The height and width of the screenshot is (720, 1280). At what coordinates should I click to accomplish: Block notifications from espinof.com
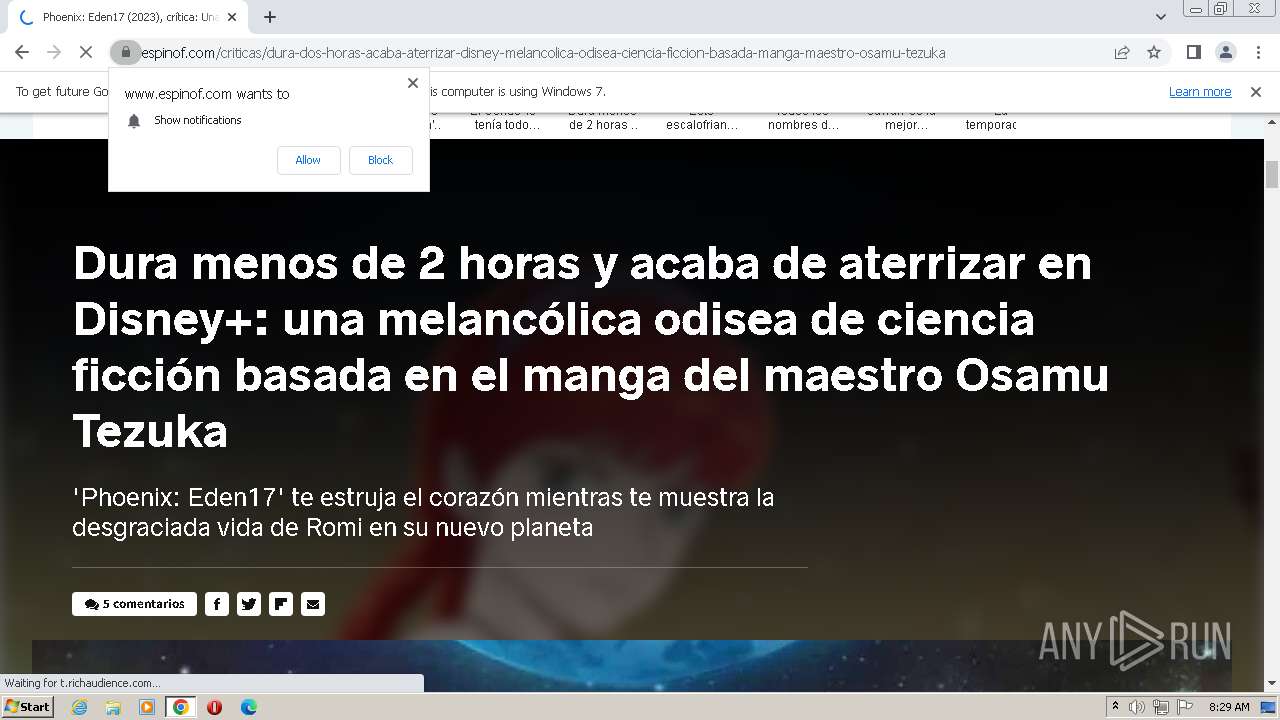tap(380, 160)
